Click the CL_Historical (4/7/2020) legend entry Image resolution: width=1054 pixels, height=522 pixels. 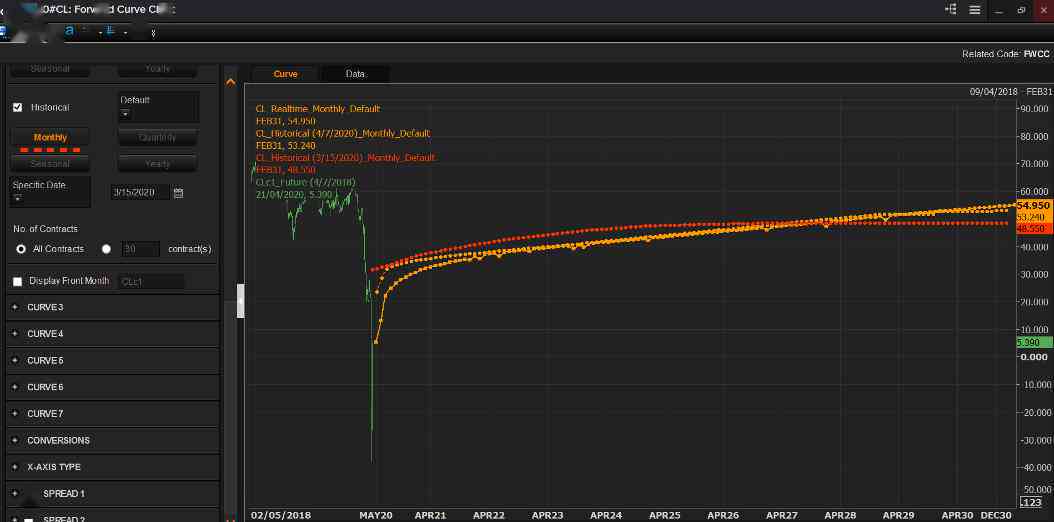[343, 133]
